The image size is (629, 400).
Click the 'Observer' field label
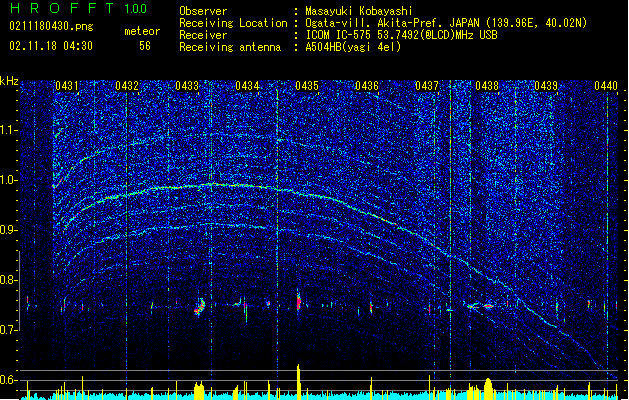[x=203, y=11]
